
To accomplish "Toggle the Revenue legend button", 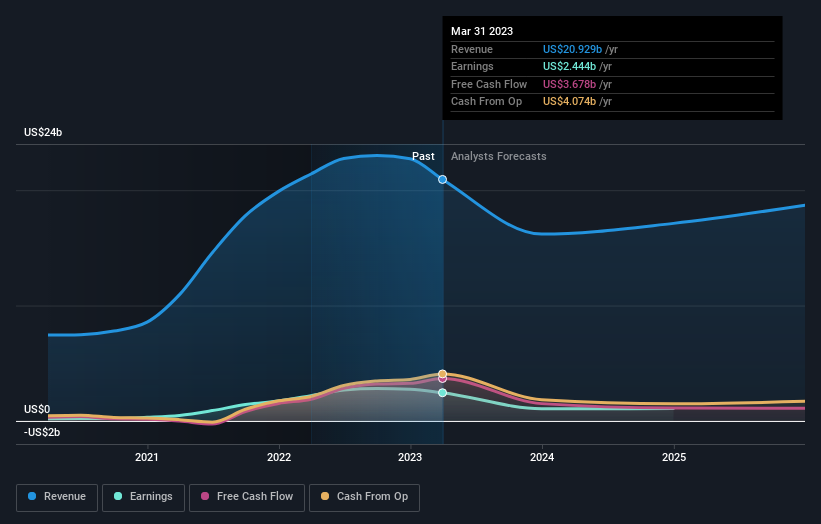I will tap(57, 497).
